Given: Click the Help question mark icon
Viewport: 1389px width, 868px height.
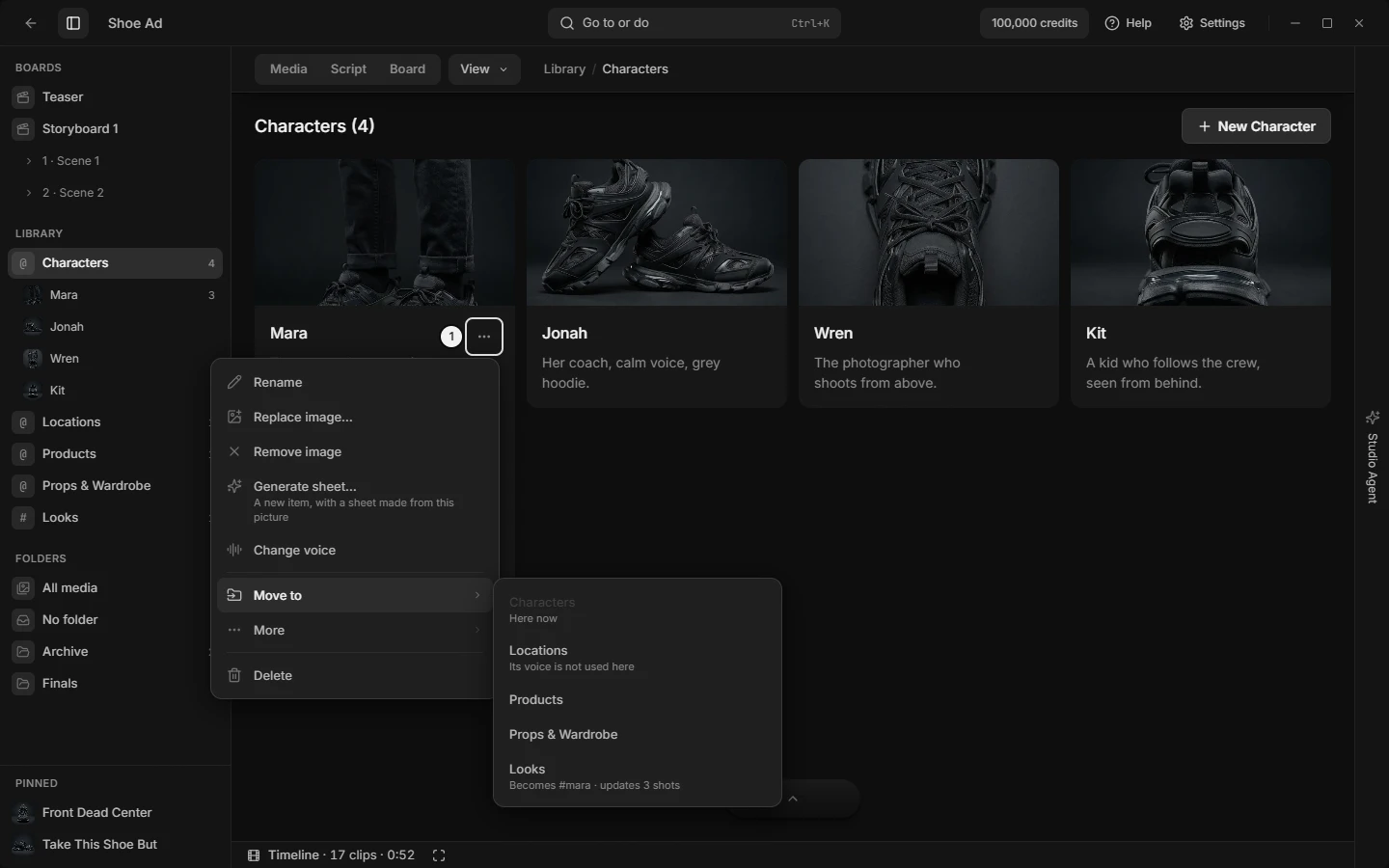Looking at the screenshot, I should click(x=1112, y=23).
